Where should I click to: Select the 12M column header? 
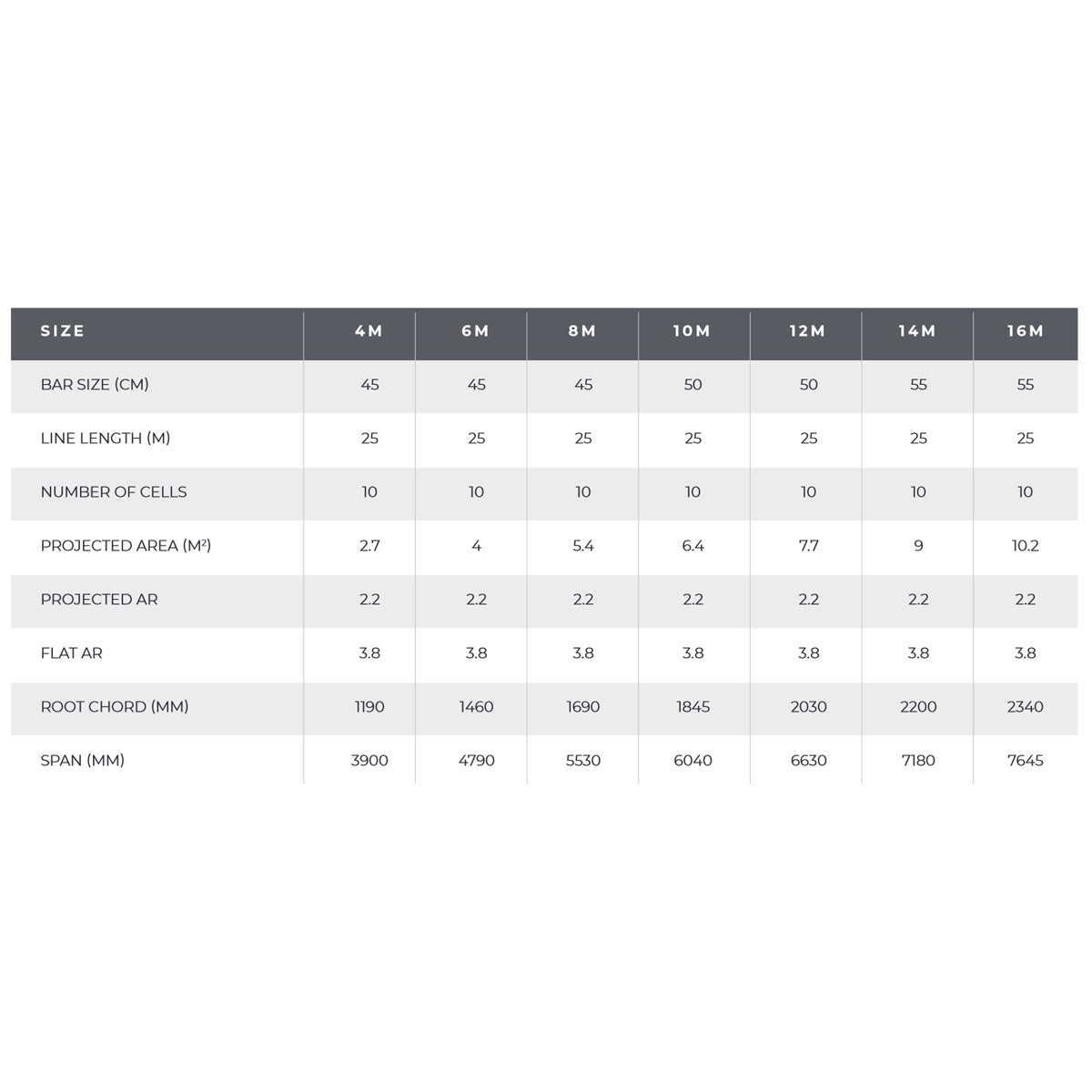808,331
